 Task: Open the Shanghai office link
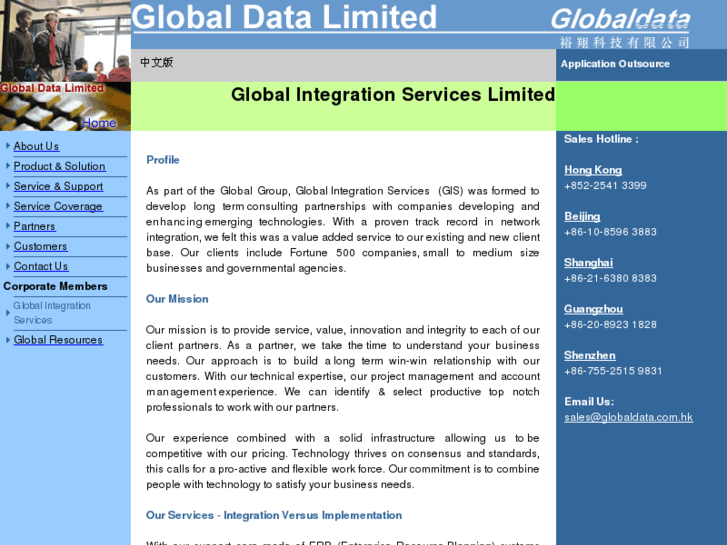pos(588,263)
